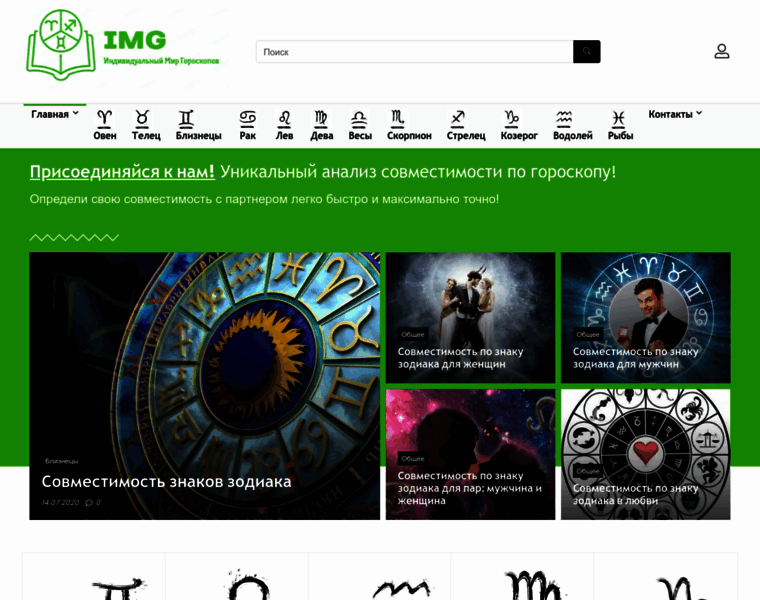Open the Virgo ink symbol card below
Viewport: 760px width, 600px height.
pyautogui.click(x=522, y=576)
